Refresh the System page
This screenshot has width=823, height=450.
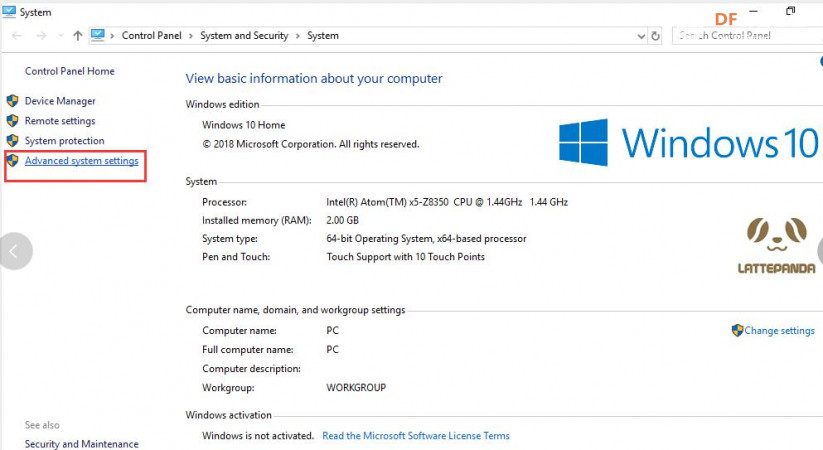tap(655, 36)
